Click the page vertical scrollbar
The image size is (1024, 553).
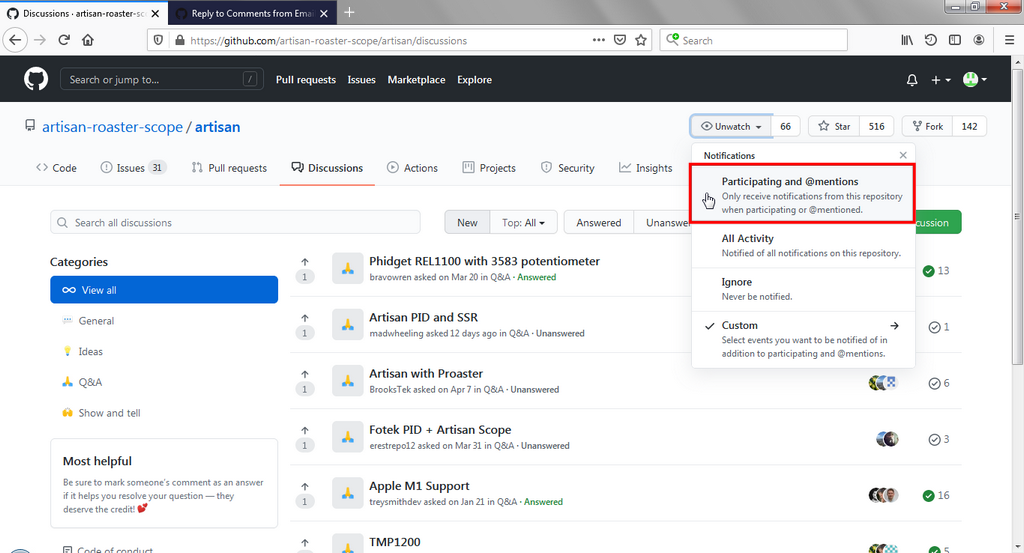coord(1017,215)
